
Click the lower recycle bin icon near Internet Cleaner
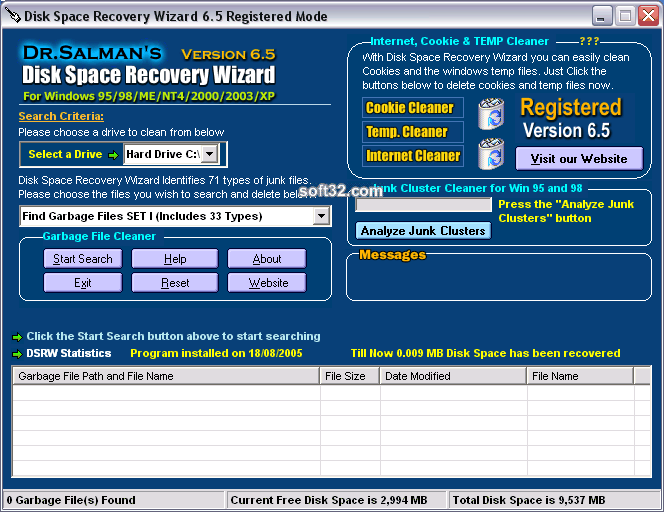[491, 154]
